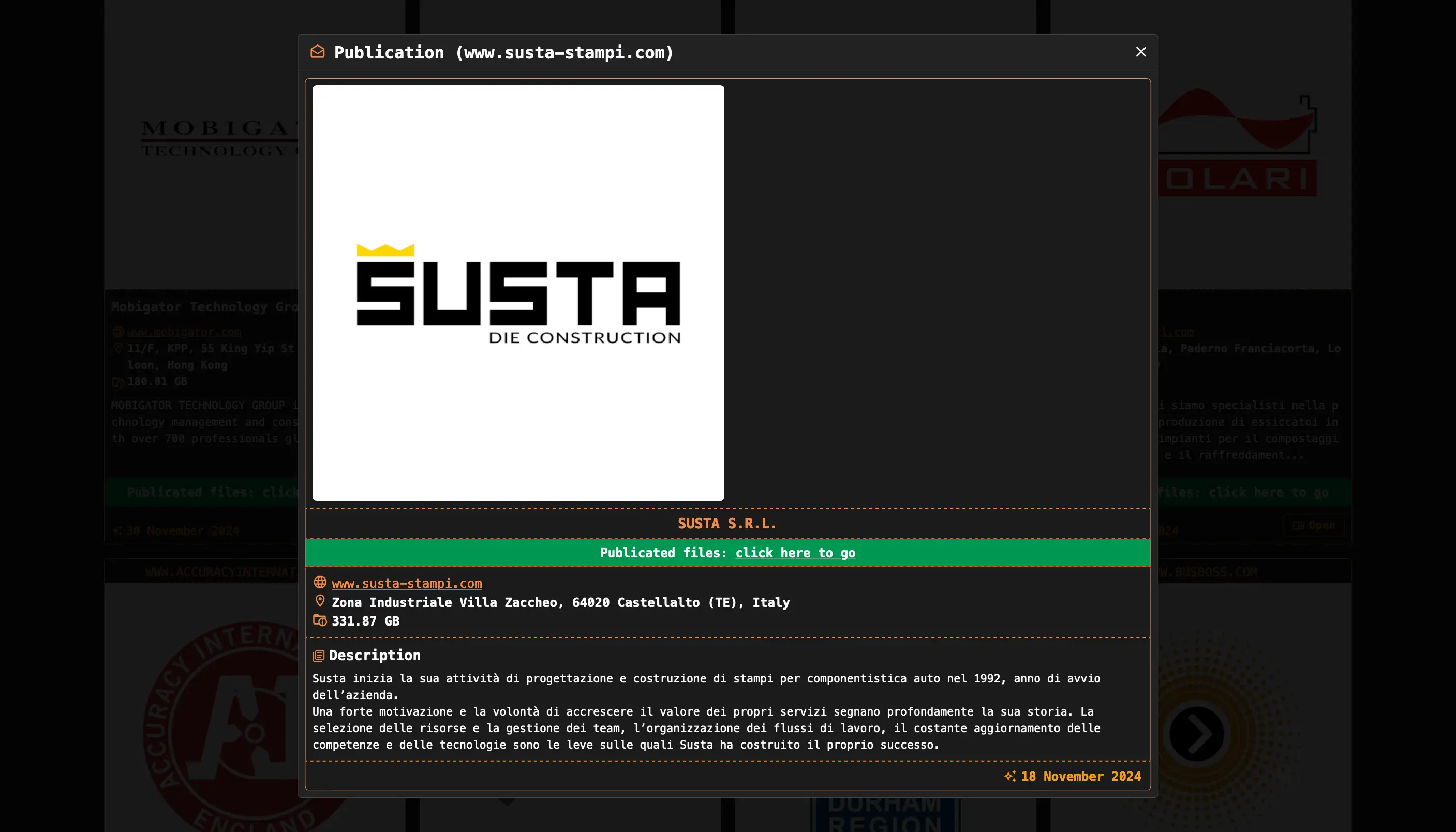The width and height of the screenshot is (1456, 832).
Task: Click the SUSTA Die Construction logo image
Action: click(518, 292)
